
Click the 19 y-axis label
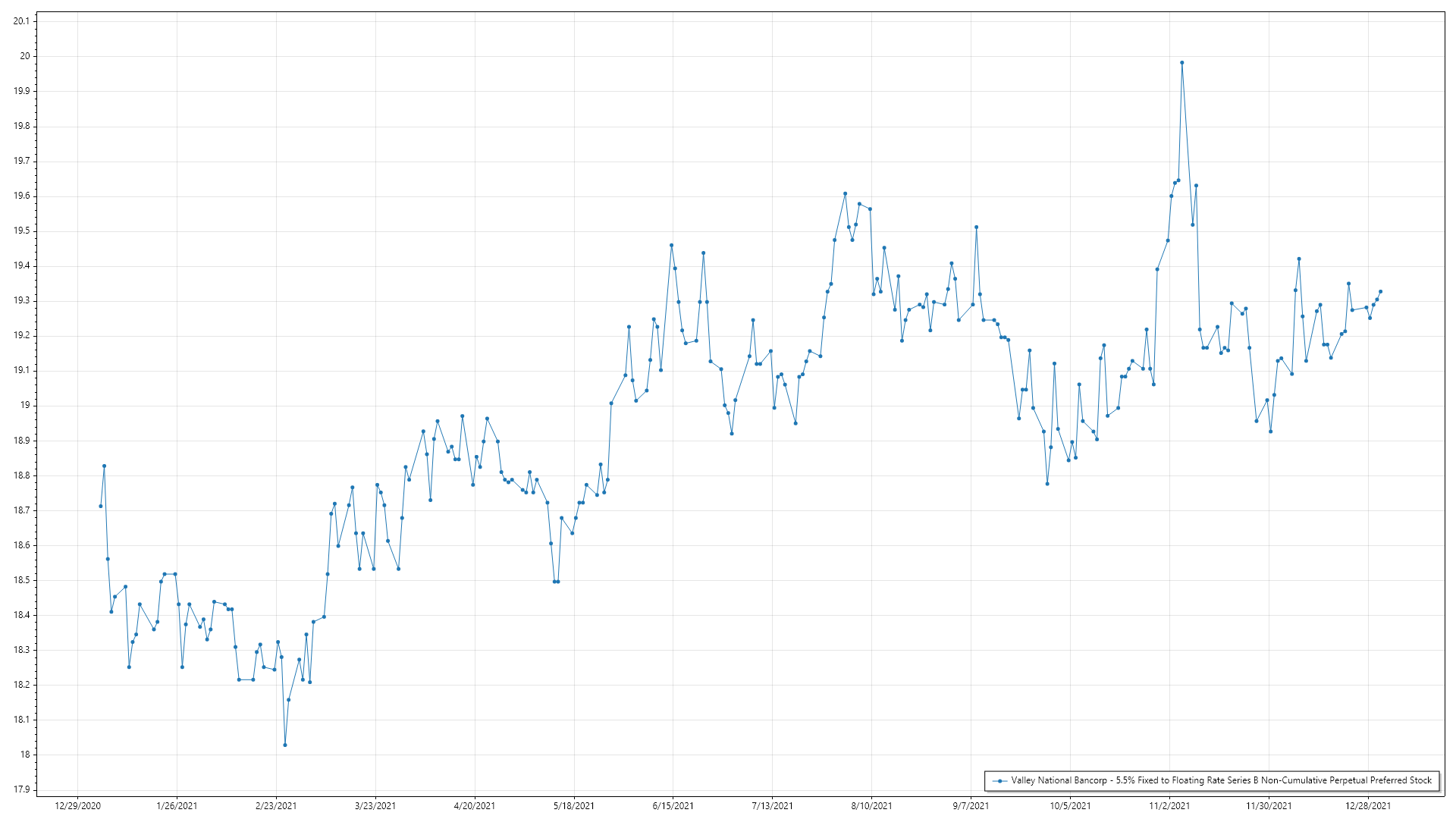click(25, 406)
